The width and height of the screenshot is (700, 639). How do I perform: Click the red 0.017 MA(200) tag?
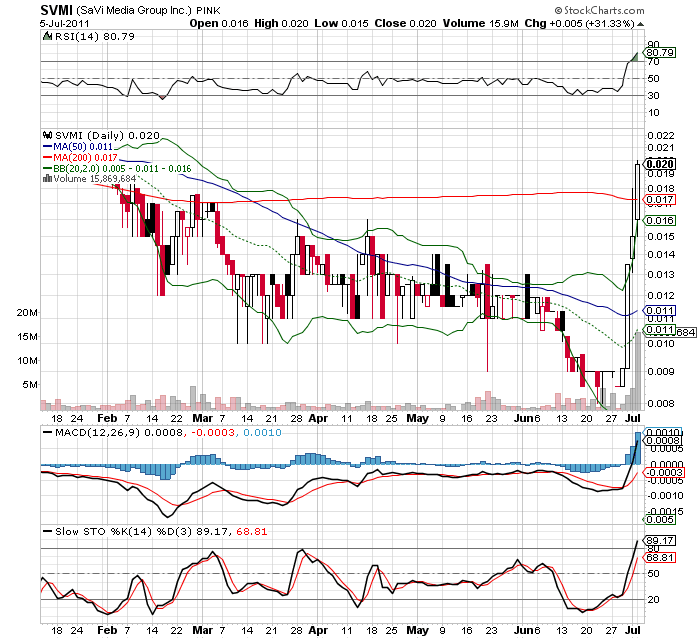tap(660, 200)
